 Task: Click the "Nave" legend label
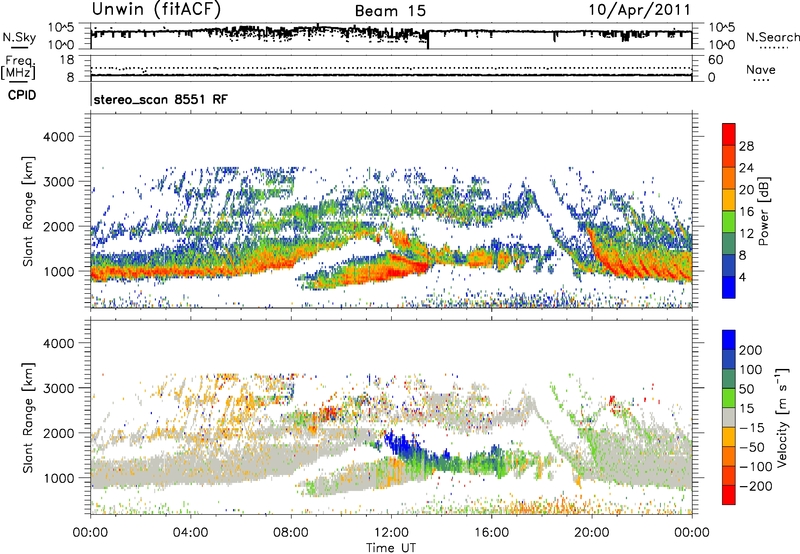(761, 69)
